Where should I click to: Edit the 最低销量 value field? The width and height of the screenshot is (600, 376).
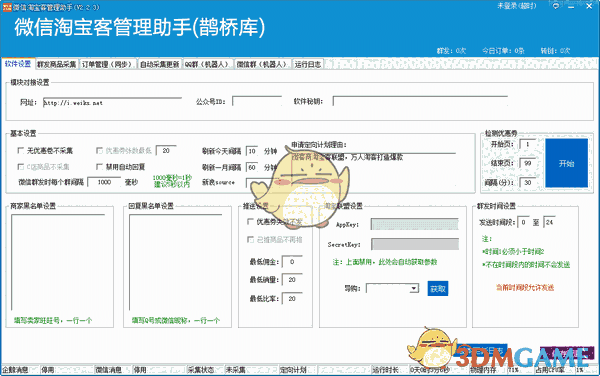click(x=292, y=280)
